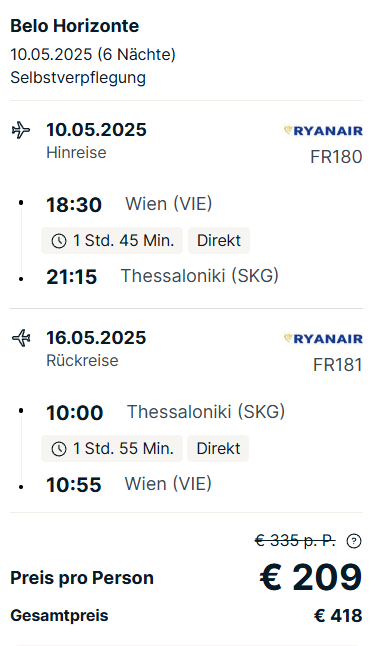Open the price info question mark icon

click(x=354, y=541)
